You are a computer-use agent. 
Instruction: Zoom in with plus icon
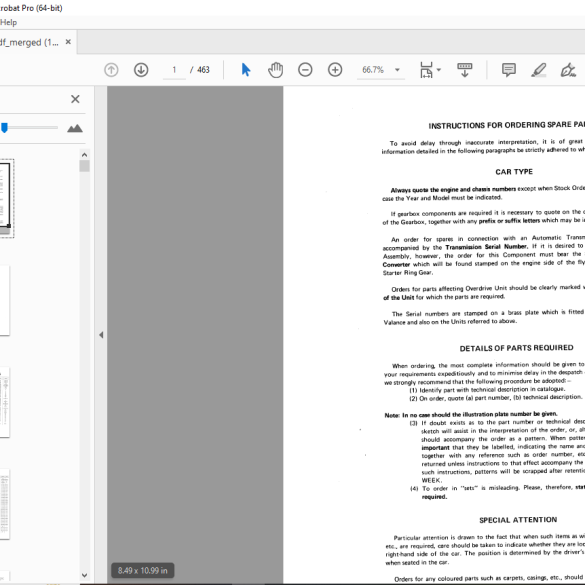tap(335, 70)
